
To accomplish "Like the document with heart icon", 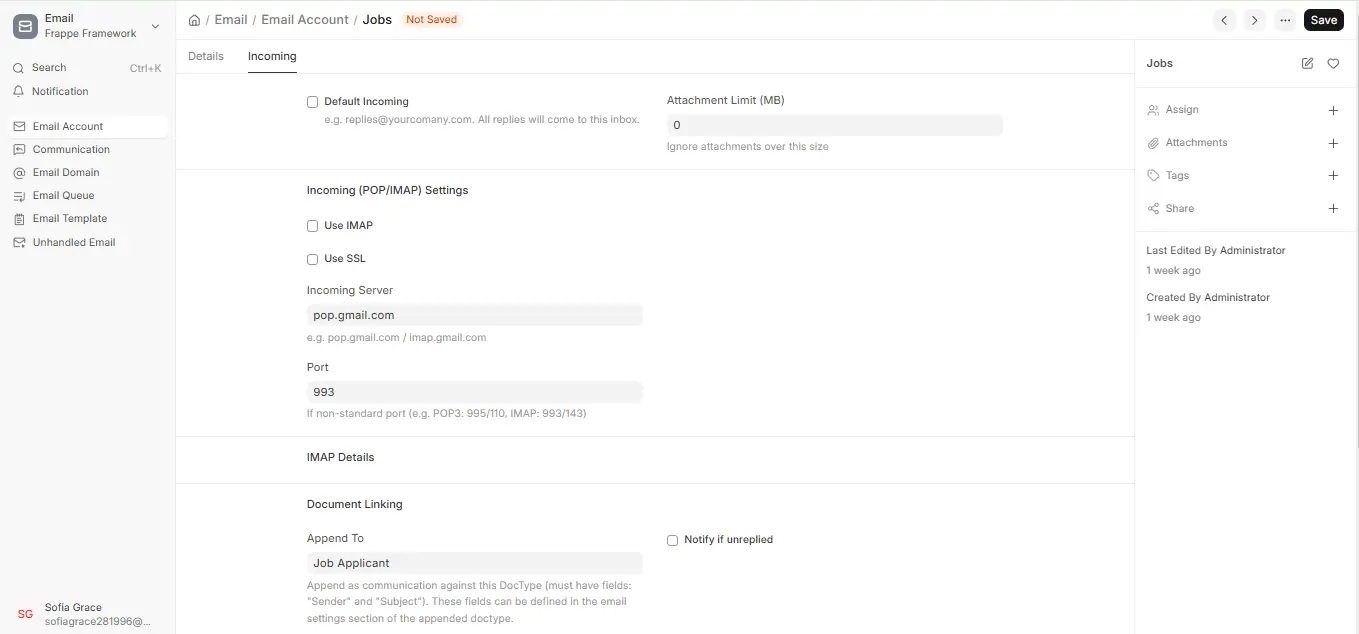I will tap(1333, 63).
